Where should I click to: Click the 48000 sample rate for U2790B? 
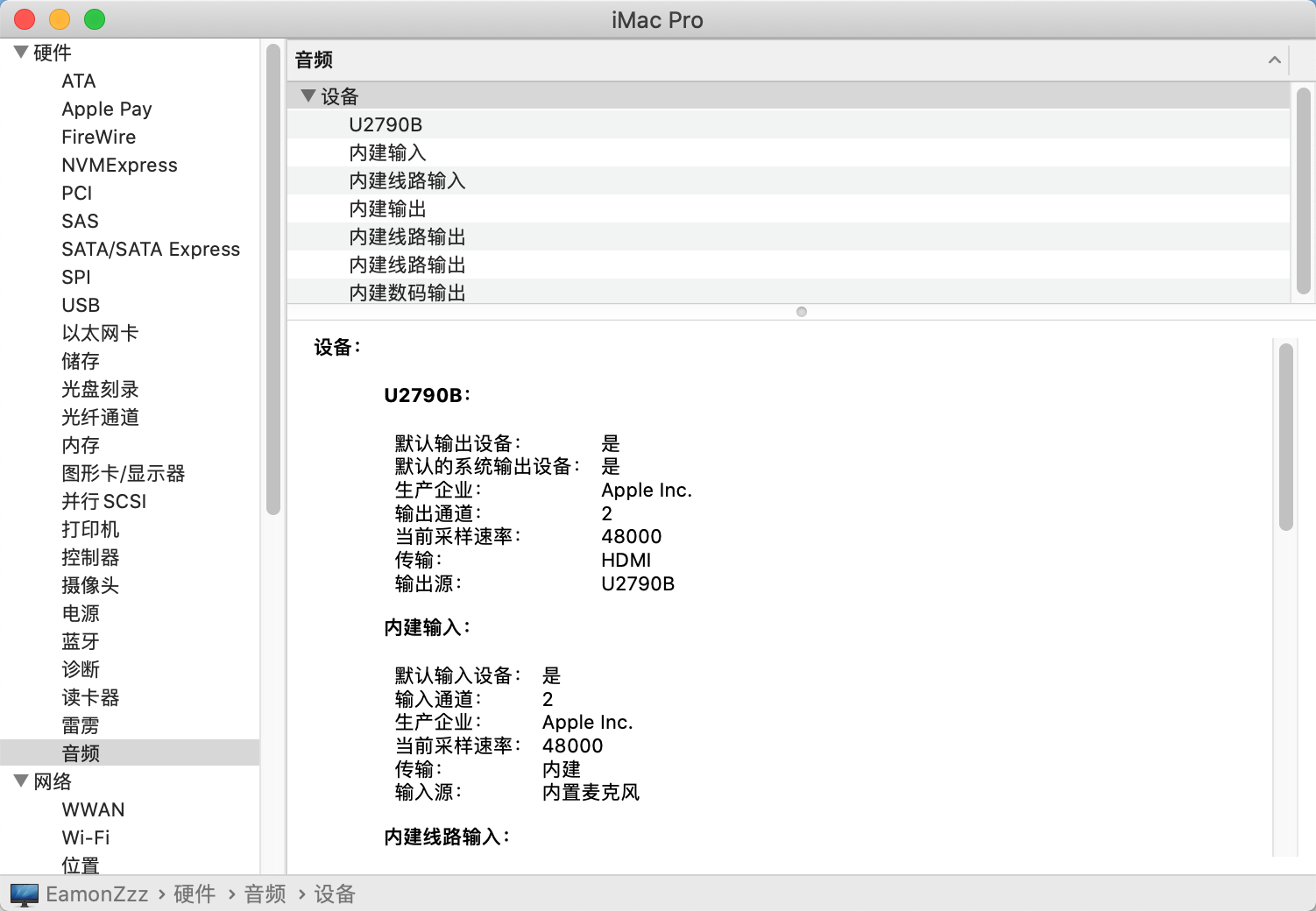(632, 537)
